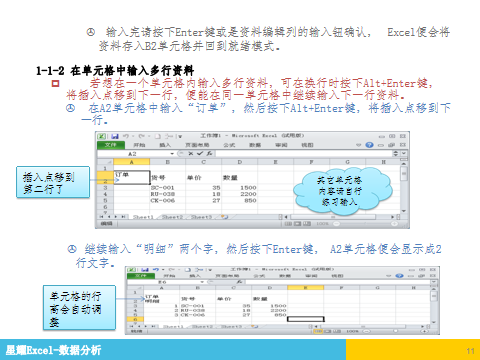The width and height of the screenshot is (480, 360).
Task: Select the cell RU-038 in the A2 window
Action: (x=168, y=194)
